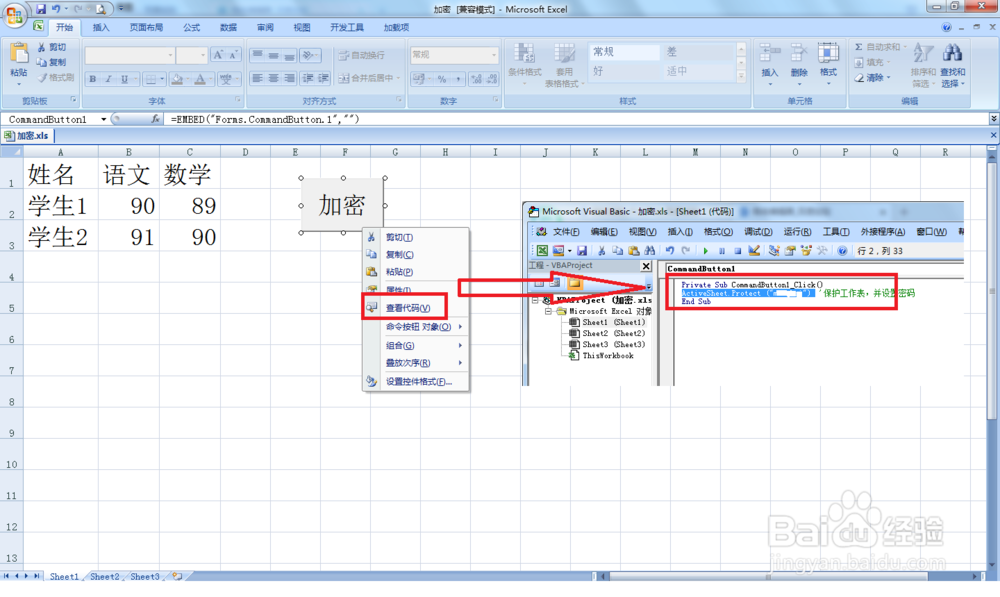Open Sort and Filter (排序和筛选)
This screenshot has width=1000, height=597.
923,65
